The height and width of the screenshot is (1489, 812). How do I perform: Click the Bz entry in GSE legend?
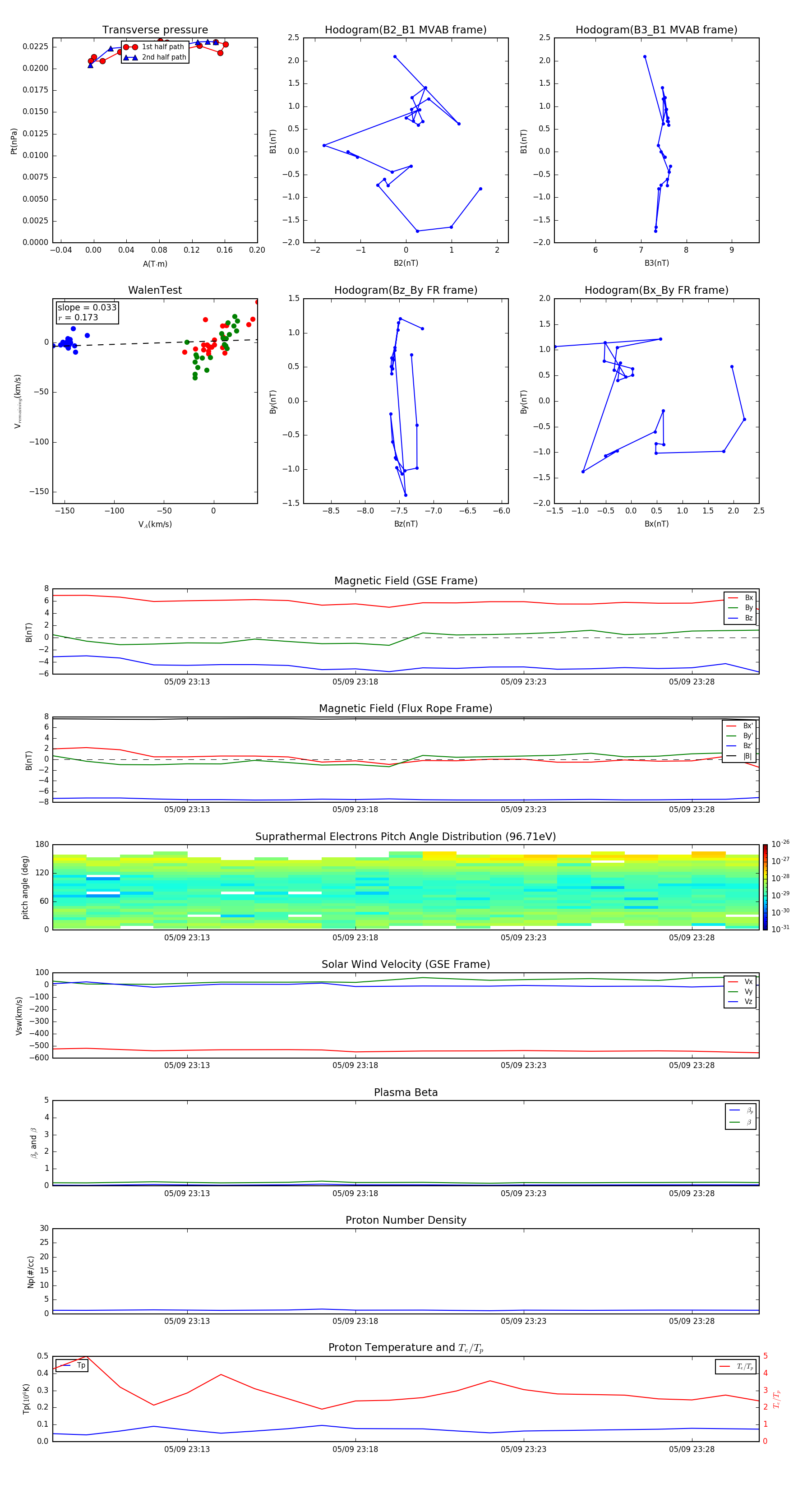click(740, 618)
